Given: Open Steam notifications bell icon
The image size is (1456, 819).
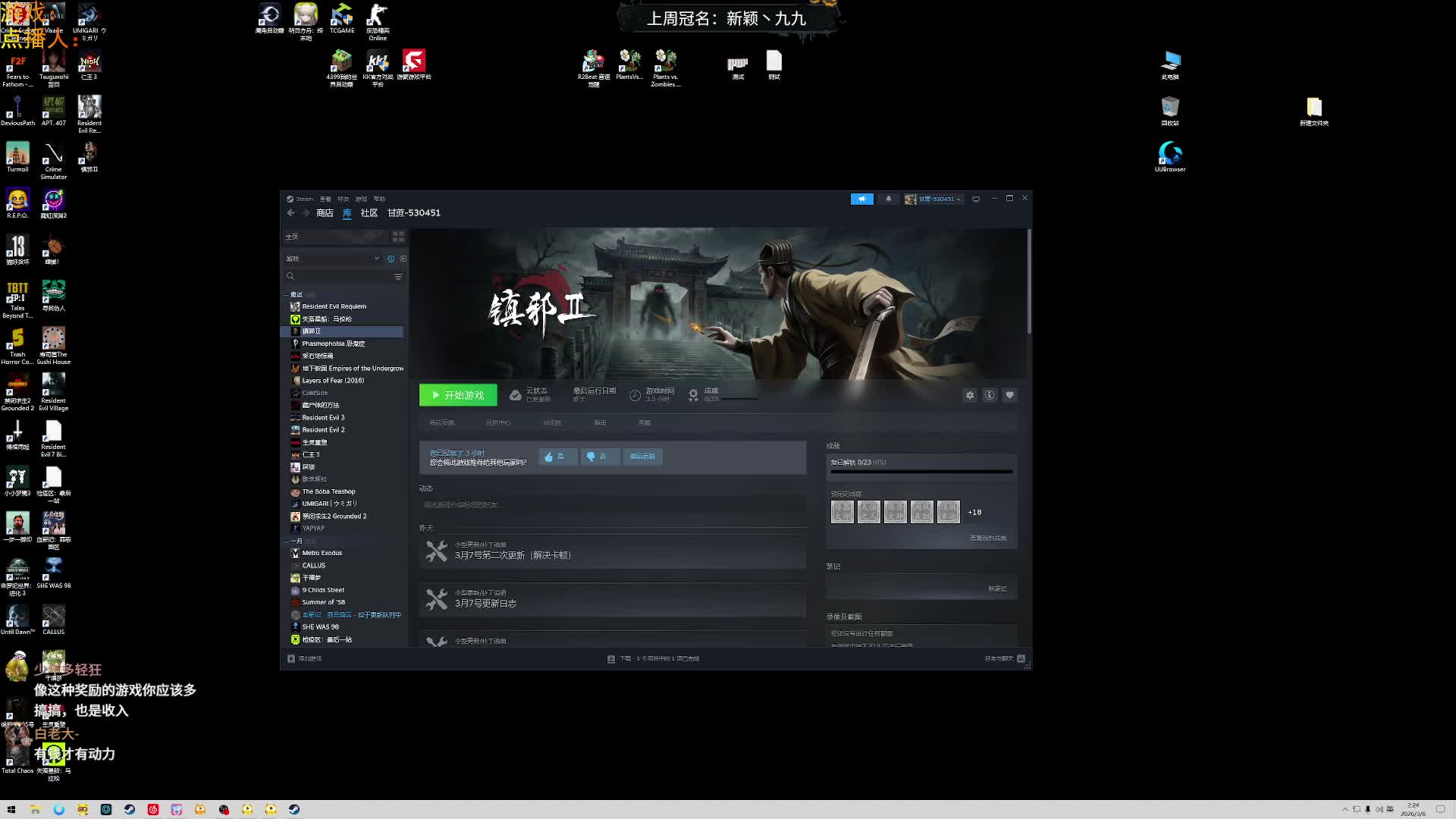Looking at the screenshot, I should click(888, 199).
